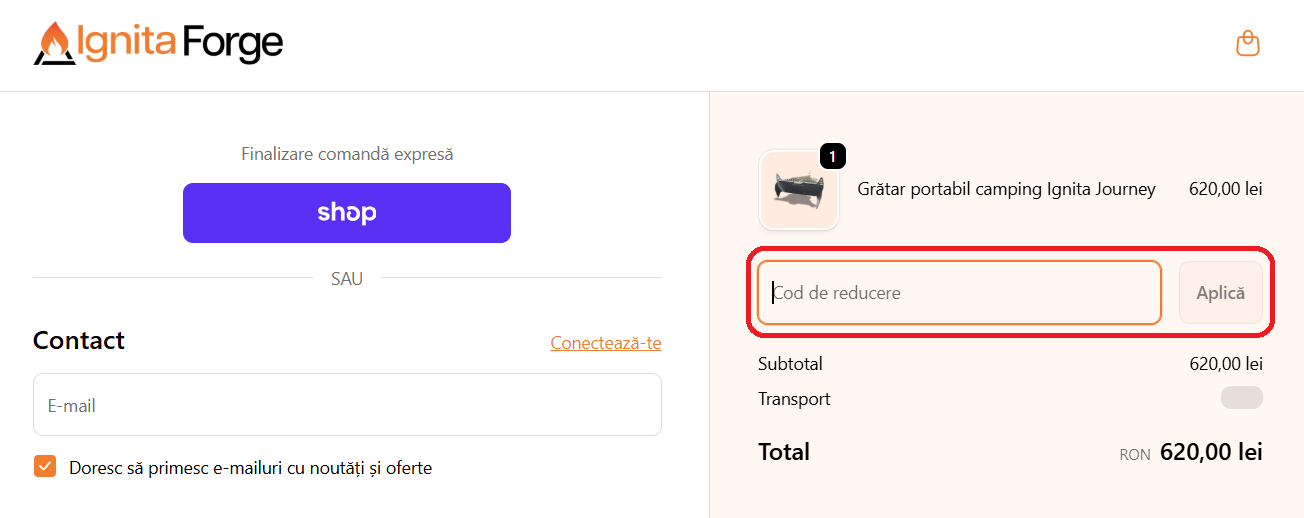Toggle the newsletter e-mail offers checkbox

tap(45, 467)
